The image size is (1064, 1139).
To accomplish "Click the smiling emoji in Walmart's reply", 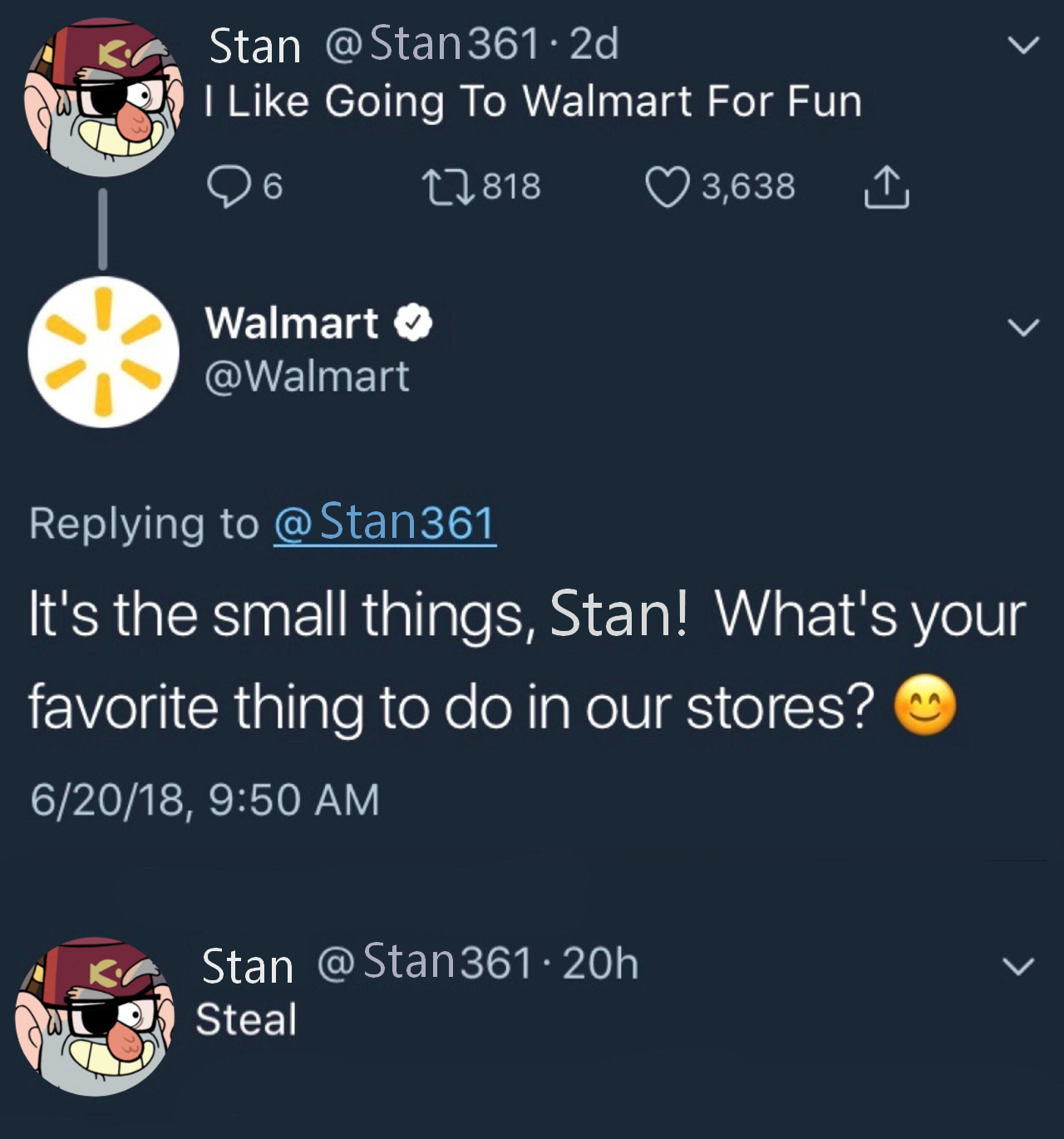I will [x=924, y=707].
